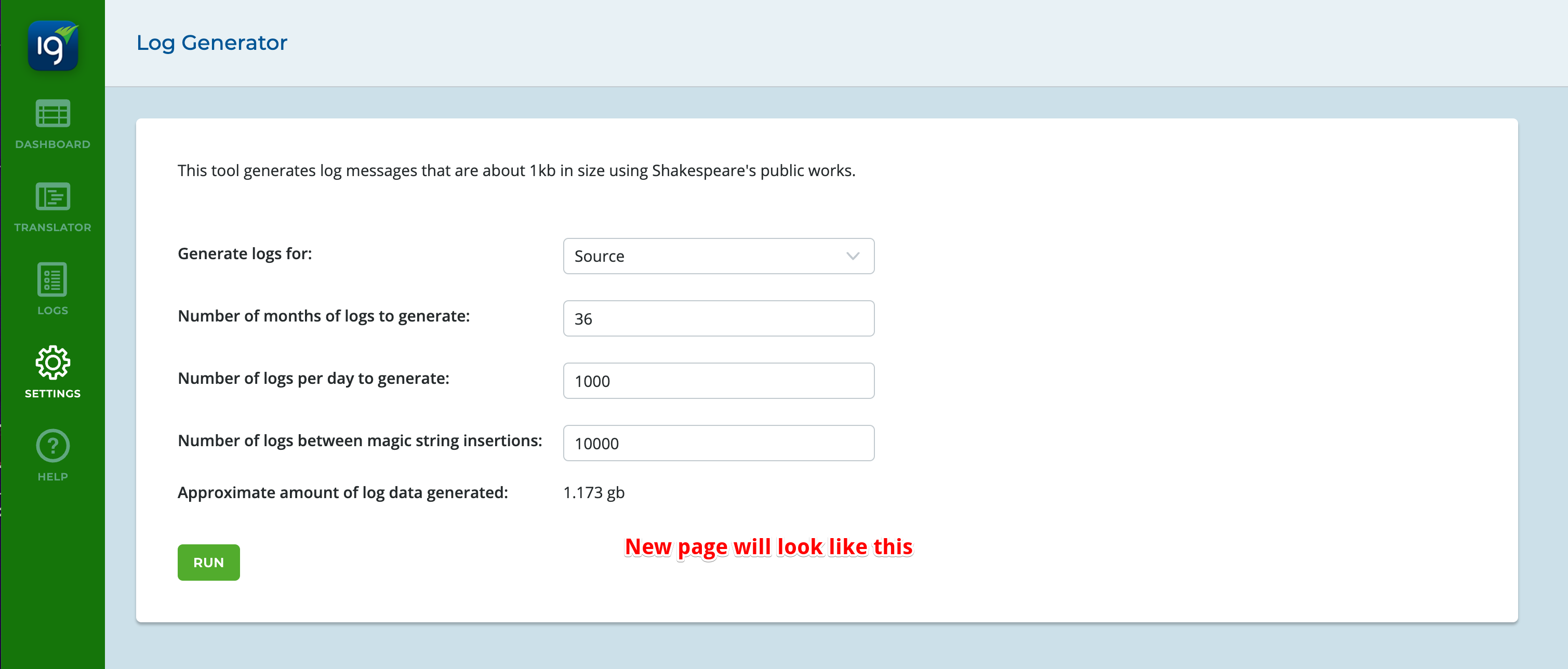Click the Source dropdown chevron arrow

click(x=853, y=256)
